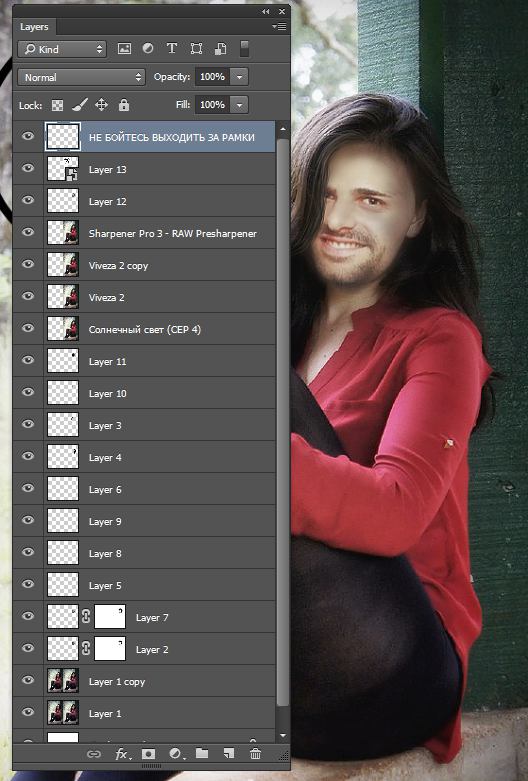Viewport: 528px width, 781px height.
Task: Click the lock transparent pixels icon
Action: (x=58, y=105)
